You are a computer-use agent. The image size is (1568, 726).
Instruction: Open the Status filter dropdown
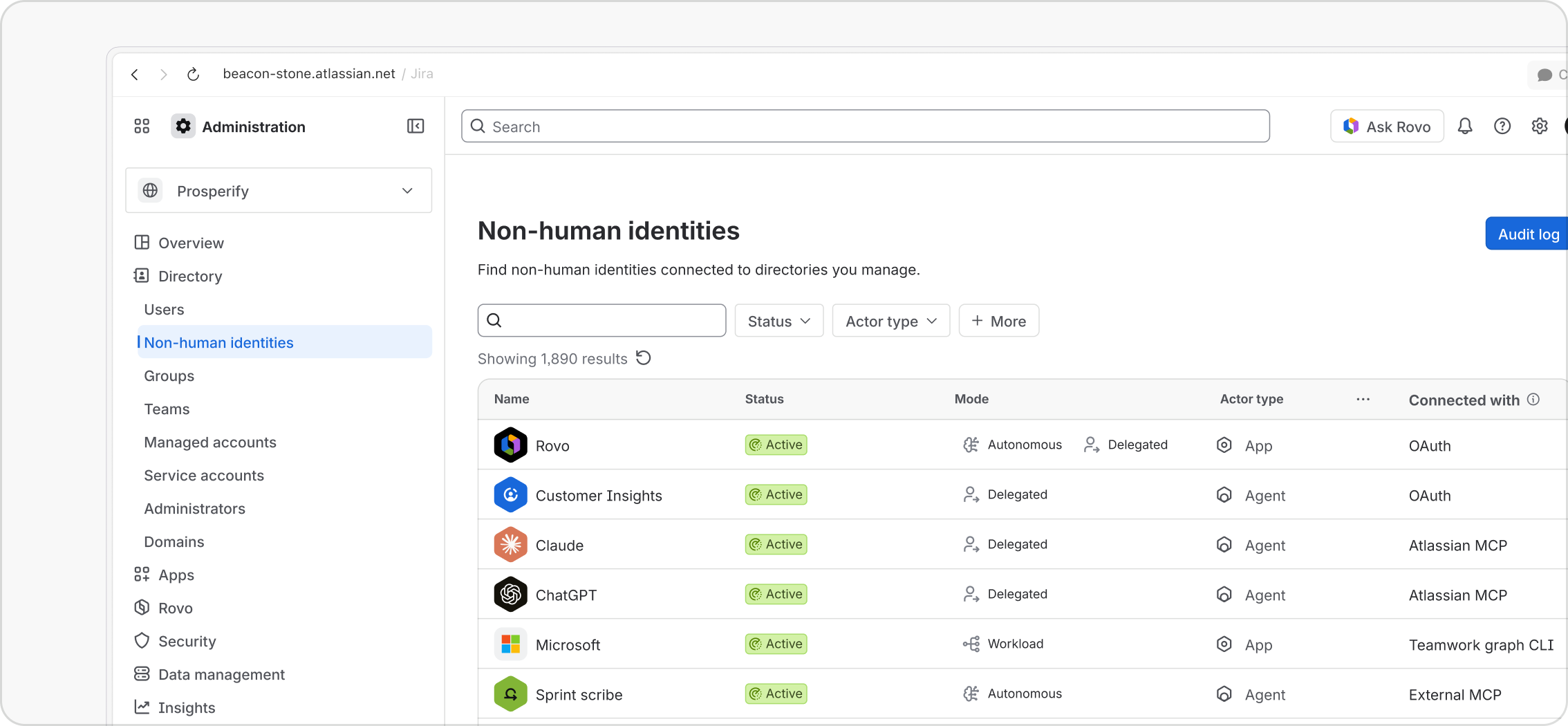coord(779,321)
